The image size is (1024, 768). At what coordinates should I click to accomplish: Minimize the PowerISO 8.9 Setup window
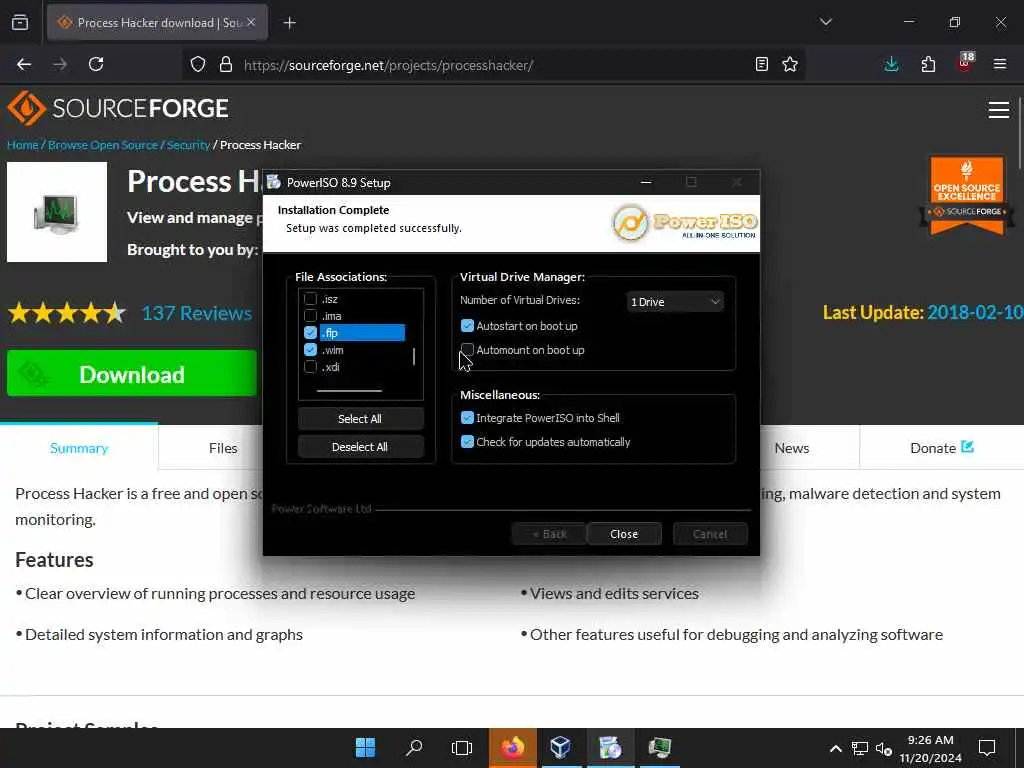[x=646, y=183]
